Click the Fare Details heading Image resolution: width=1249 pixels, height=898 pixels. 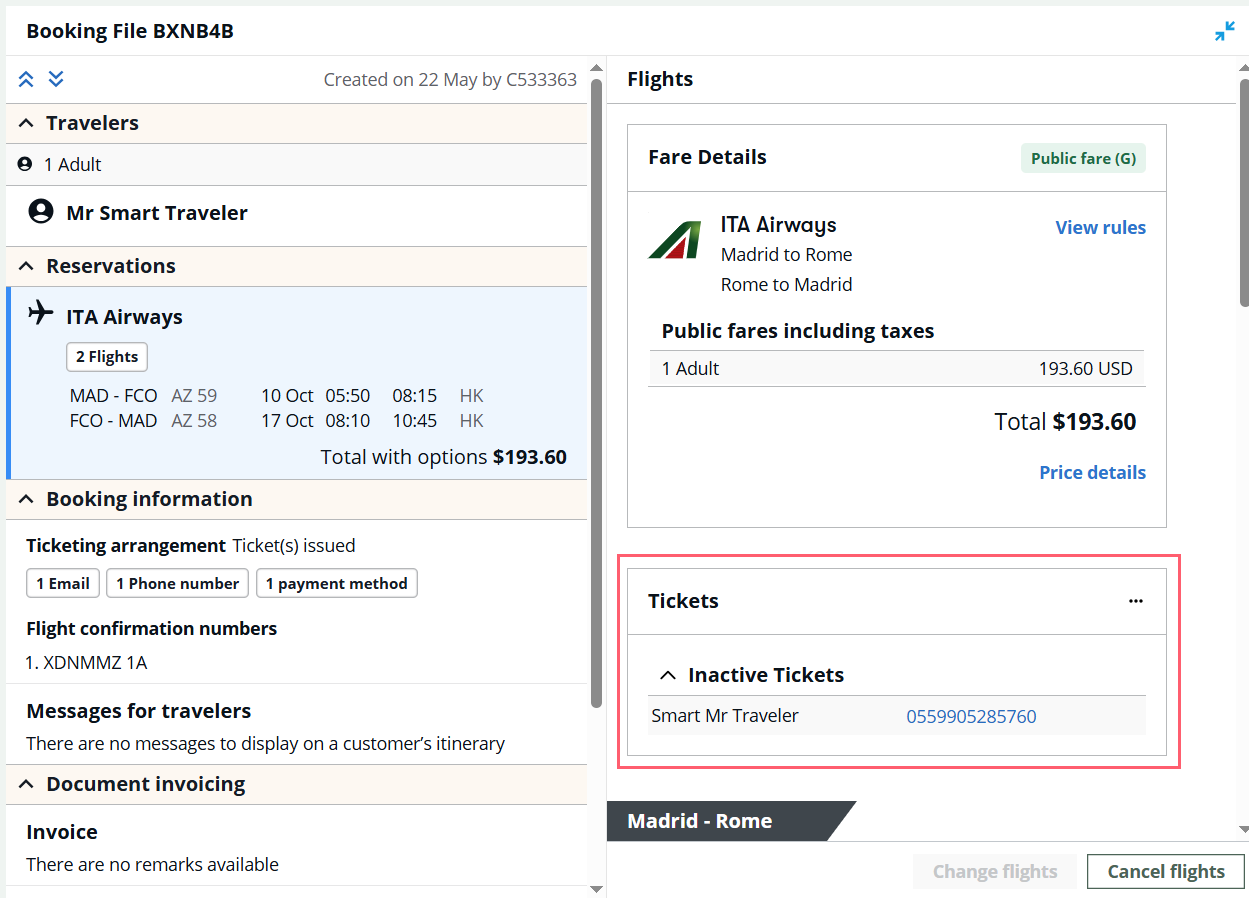707,157
